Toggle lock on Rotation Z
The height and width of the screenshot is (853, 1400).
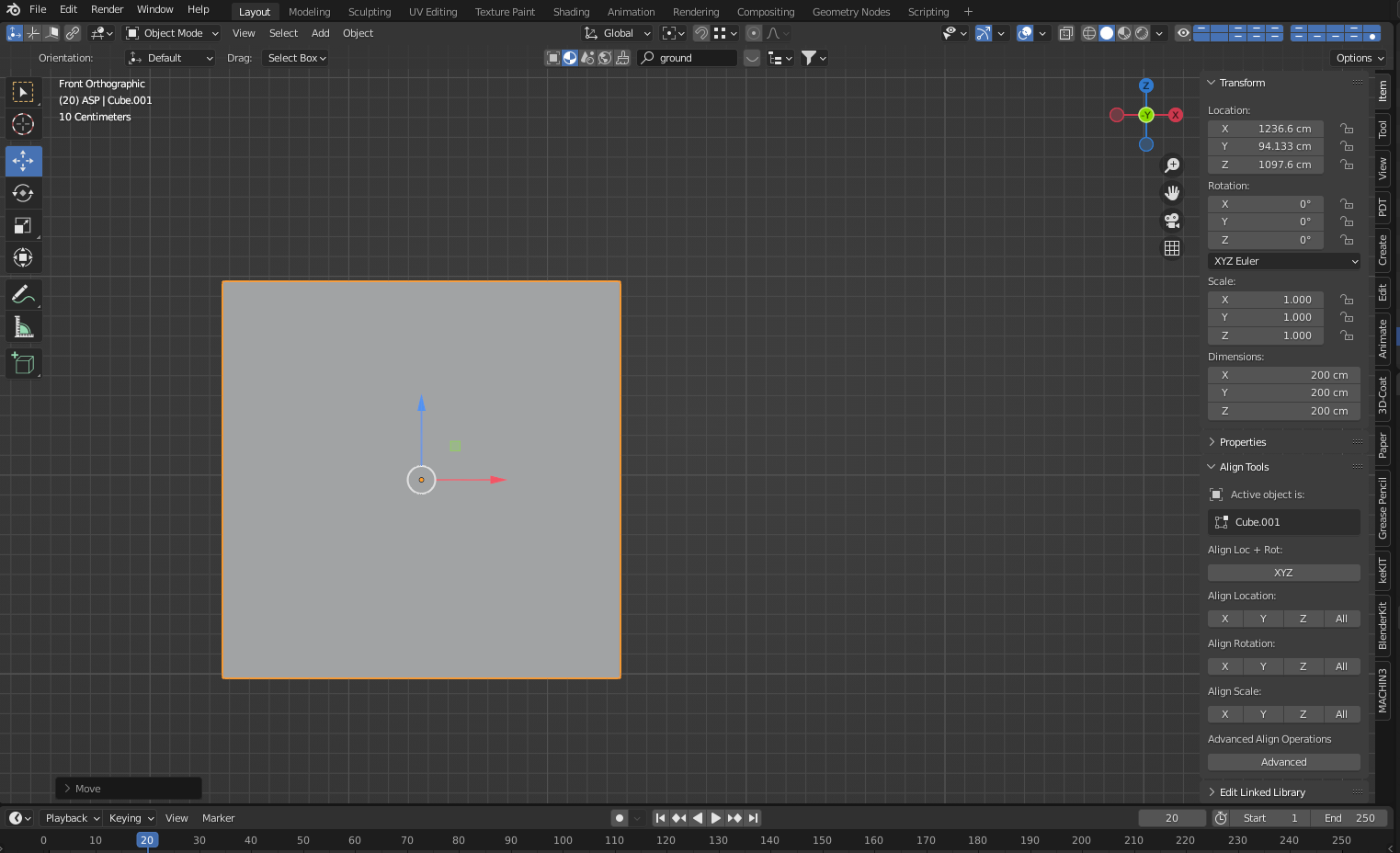[x=1347, y=240]
